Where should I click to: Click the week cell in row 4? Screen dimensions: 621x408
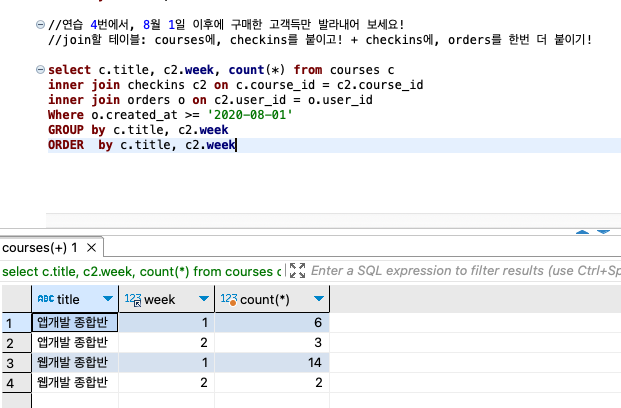click(167, 383)
